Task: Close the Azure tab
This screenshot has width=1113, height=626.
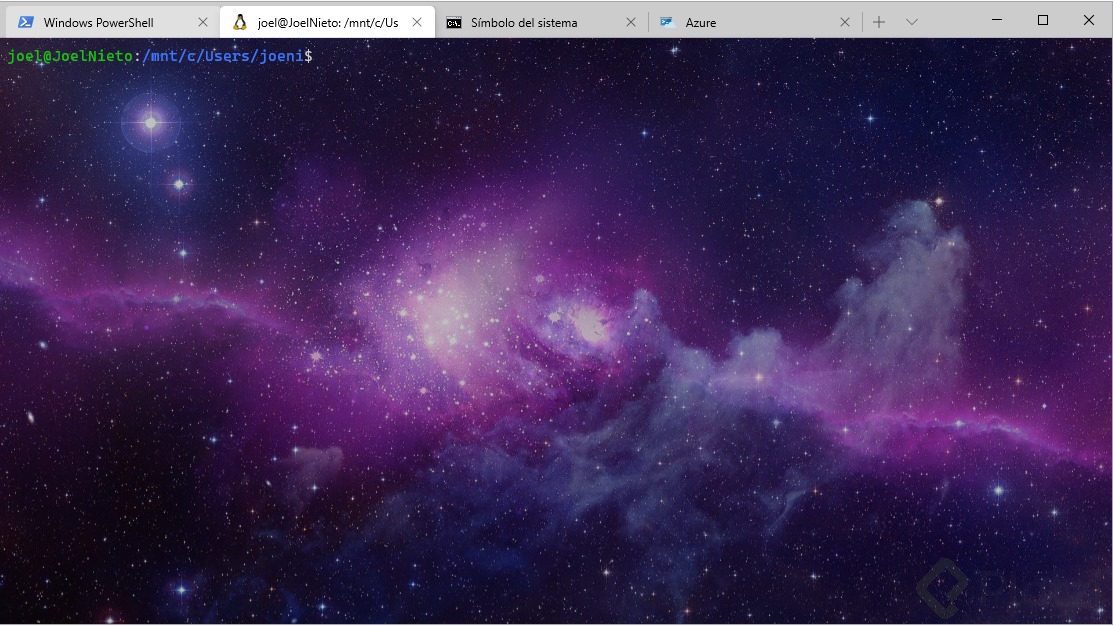Action: 845,22
